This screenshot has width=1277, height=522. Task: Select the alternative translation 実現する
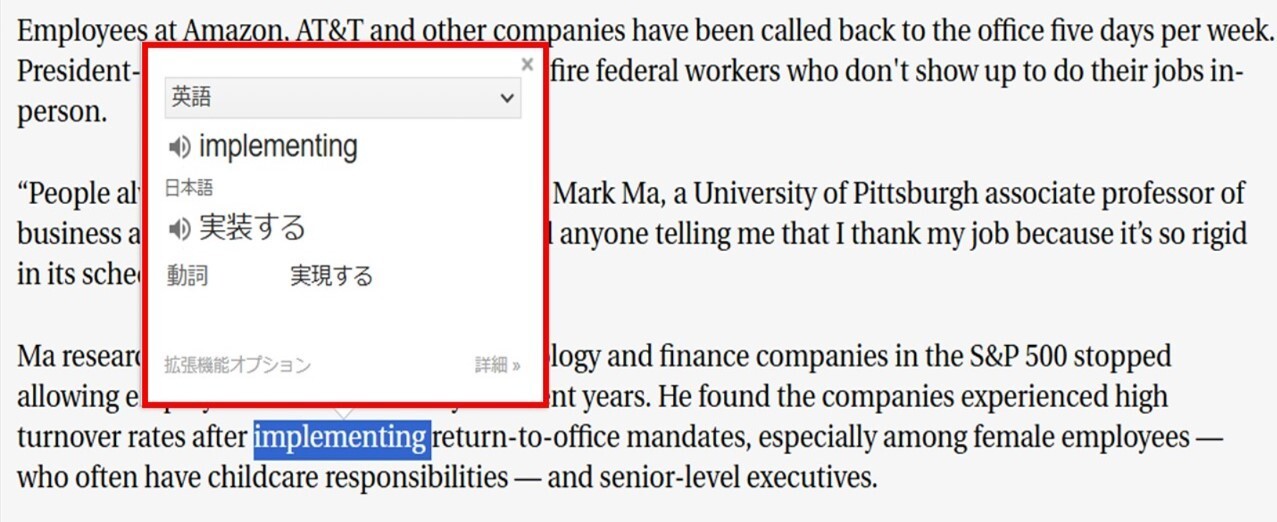[x=331, y=276]
